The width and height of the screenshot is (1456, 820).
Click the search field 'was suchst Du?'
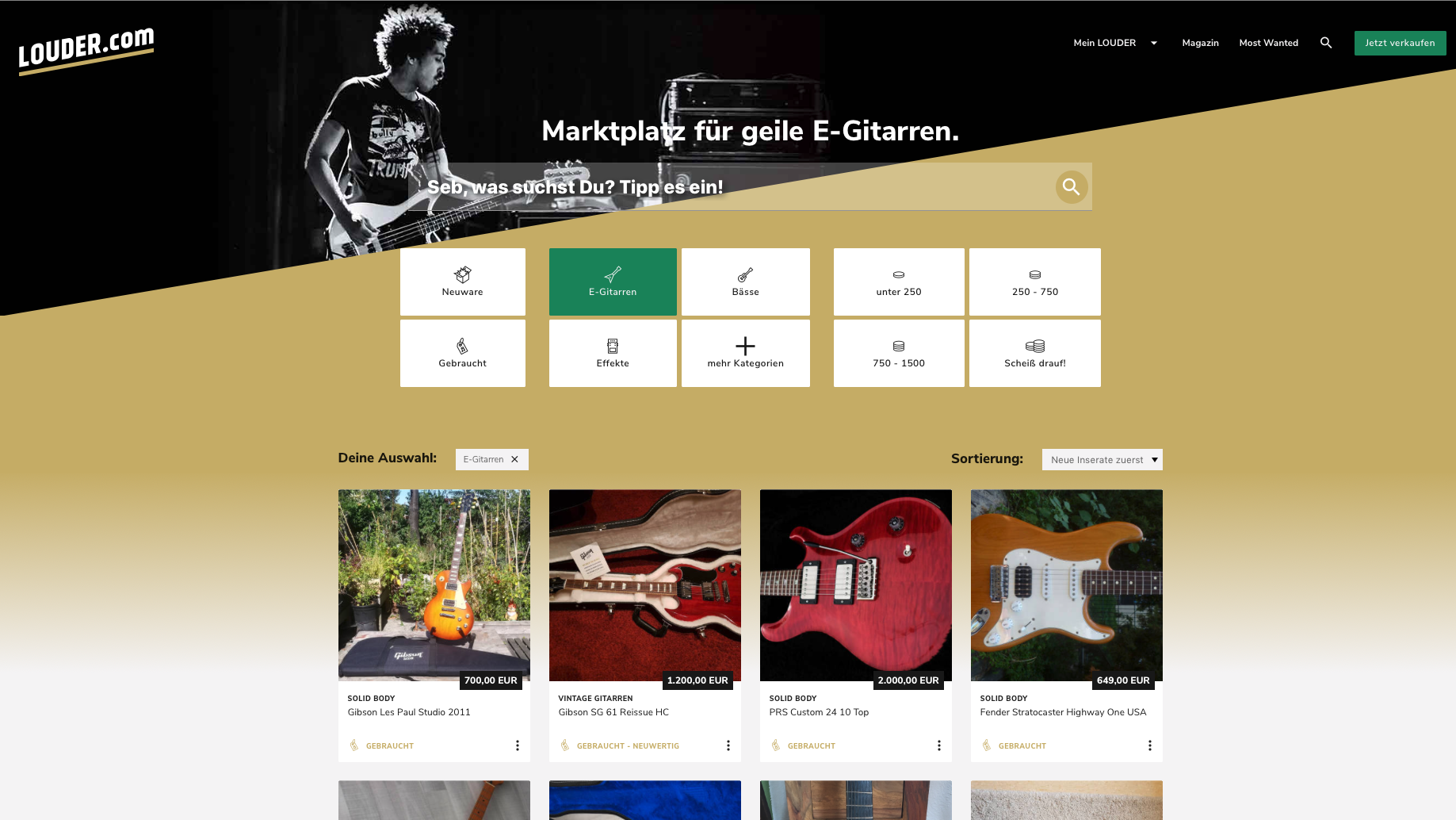tap(729, 187)
